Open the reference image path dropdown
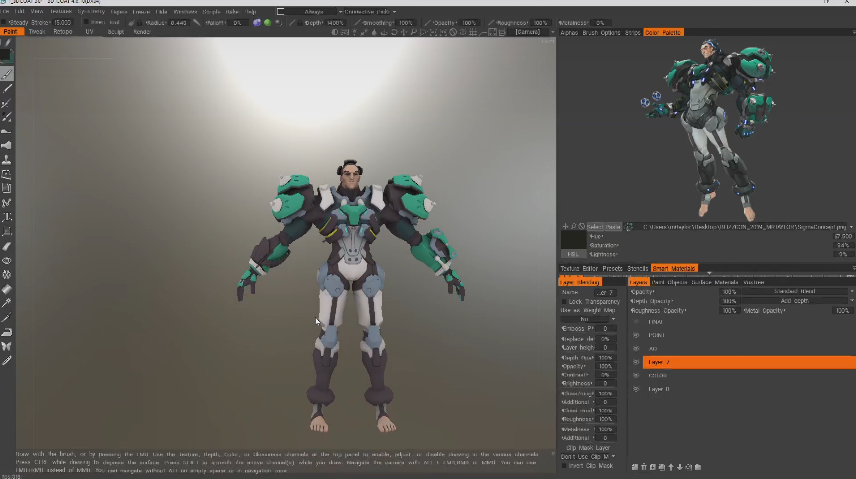This screenshot has height=479, width=856. 851,227
